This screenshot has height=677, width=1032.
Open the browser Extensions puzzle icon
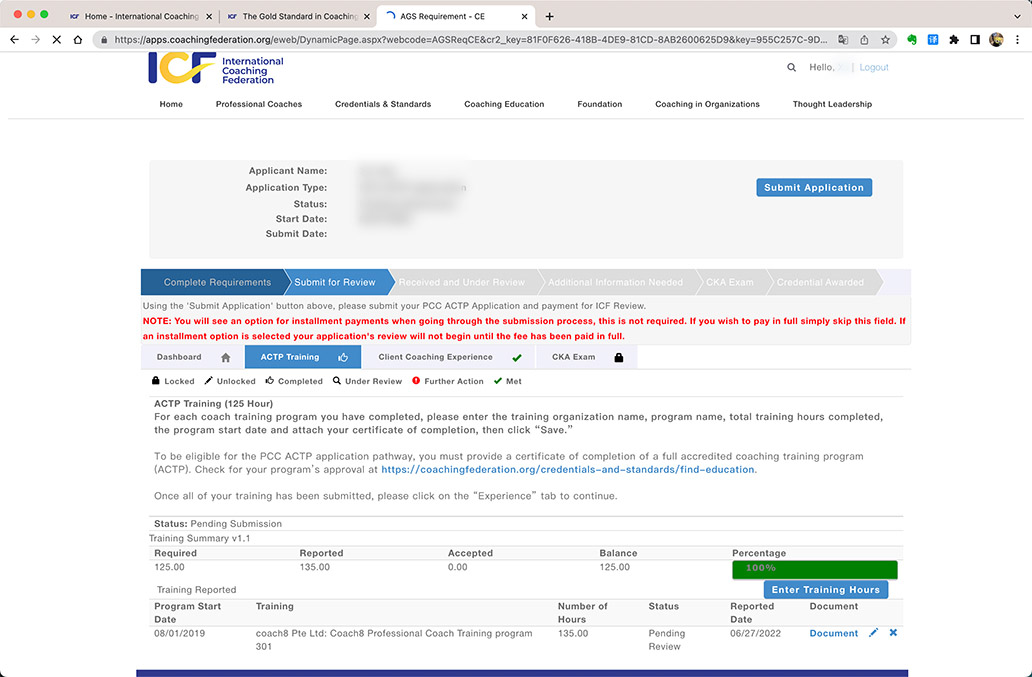point(954,40)
